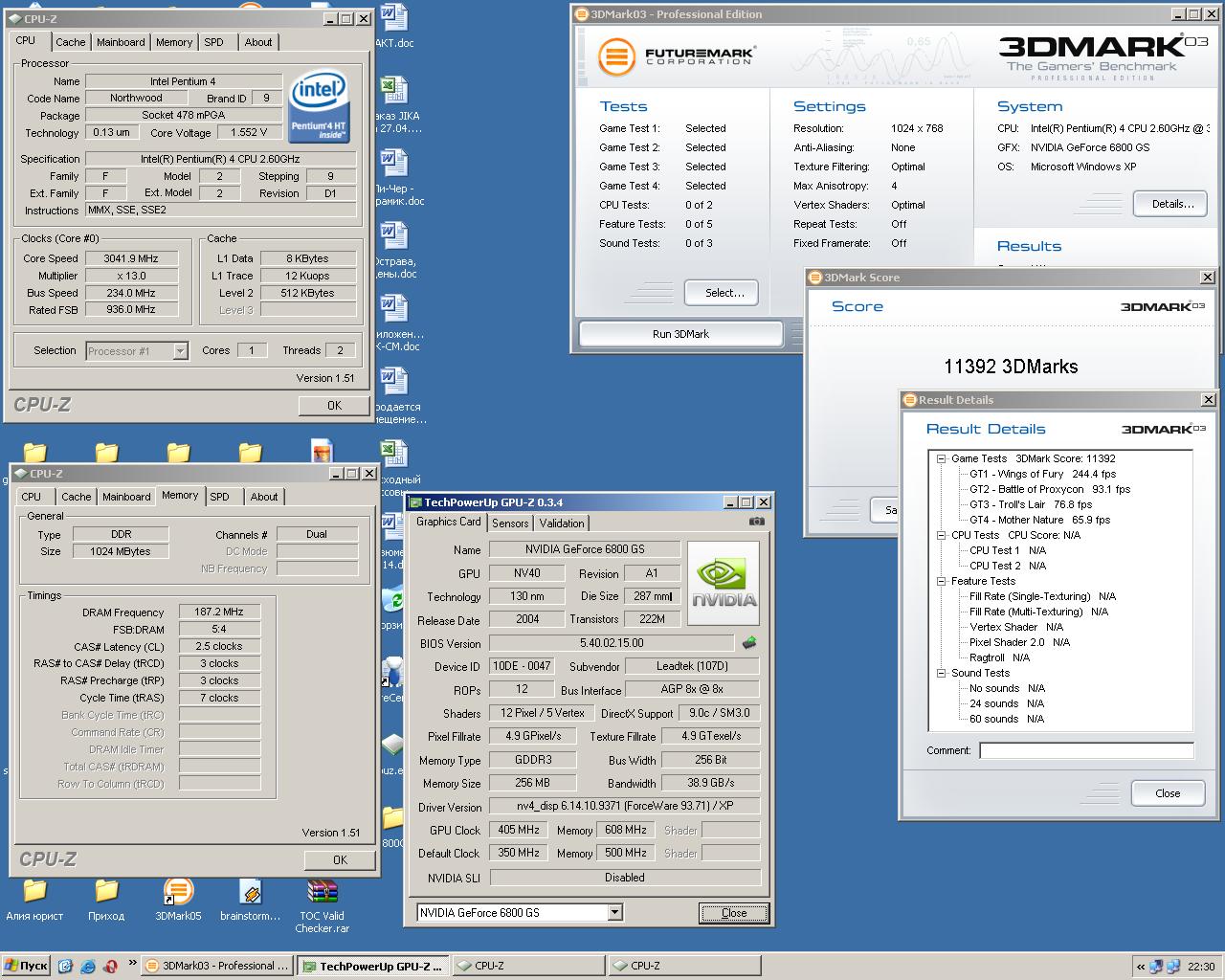Collapse the CPU Tests tree node
The image size is (1225, 980).
[x=942, y=535]
